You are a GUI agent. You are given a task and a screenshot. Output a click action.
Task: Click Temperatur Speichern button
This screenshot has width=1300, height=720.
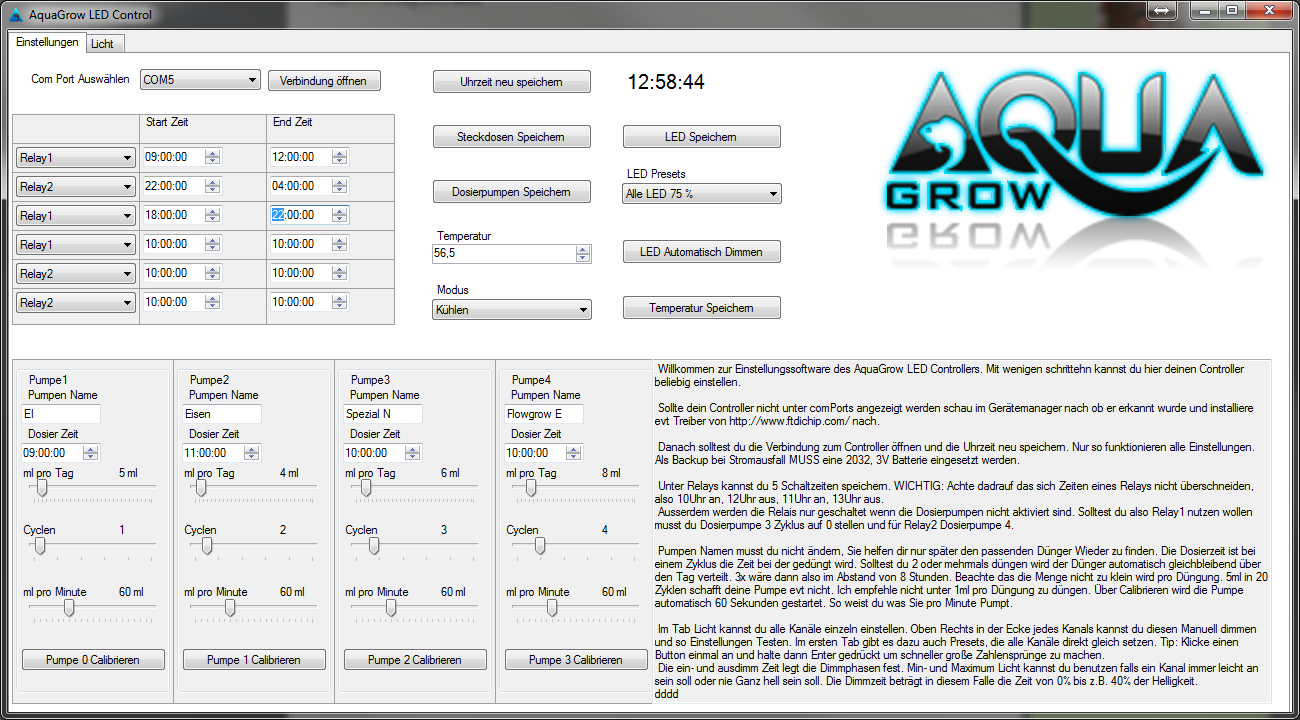(x=702, y=308)
